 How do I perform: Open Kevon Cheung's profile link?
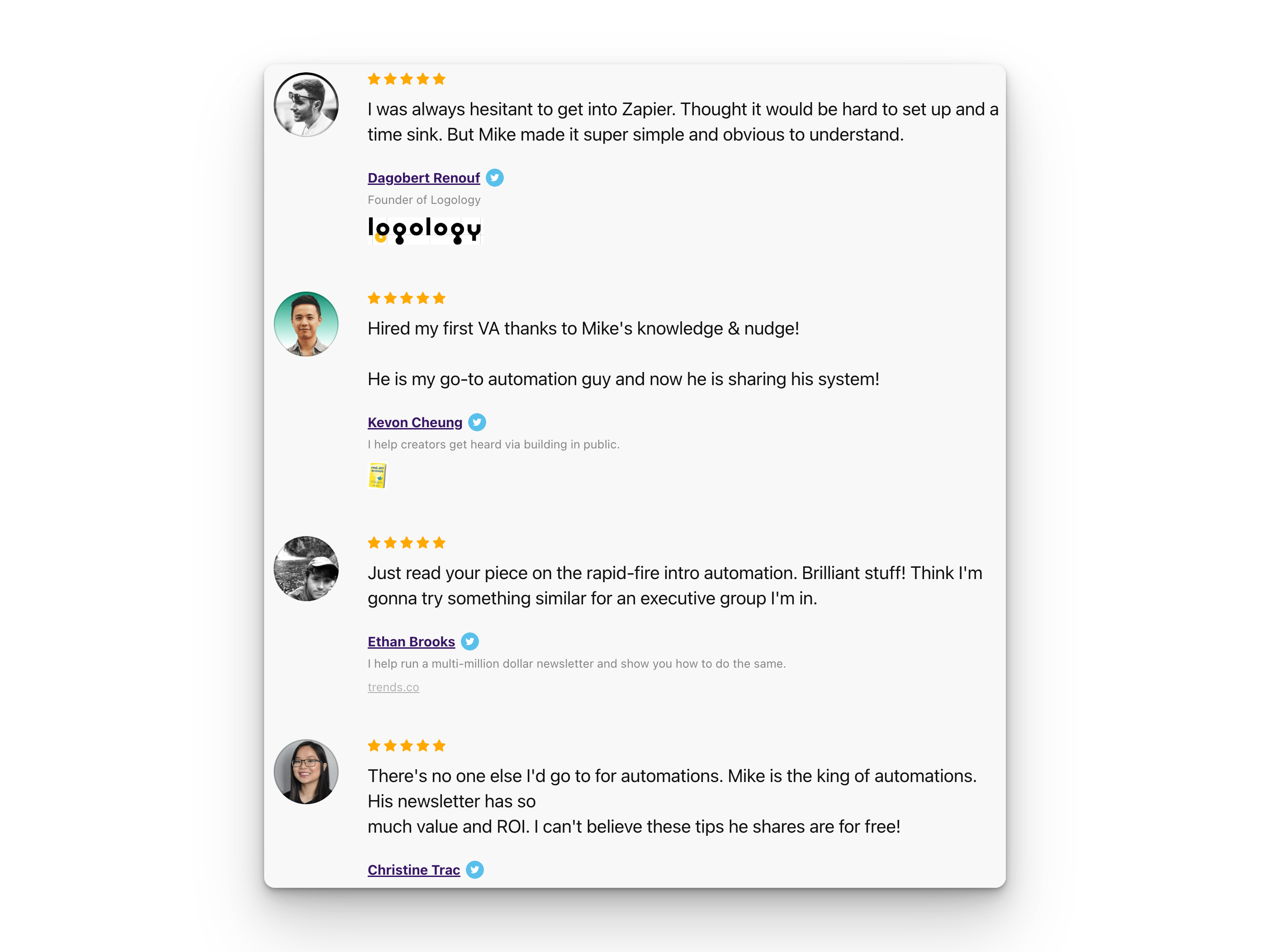tap(415, 422)
